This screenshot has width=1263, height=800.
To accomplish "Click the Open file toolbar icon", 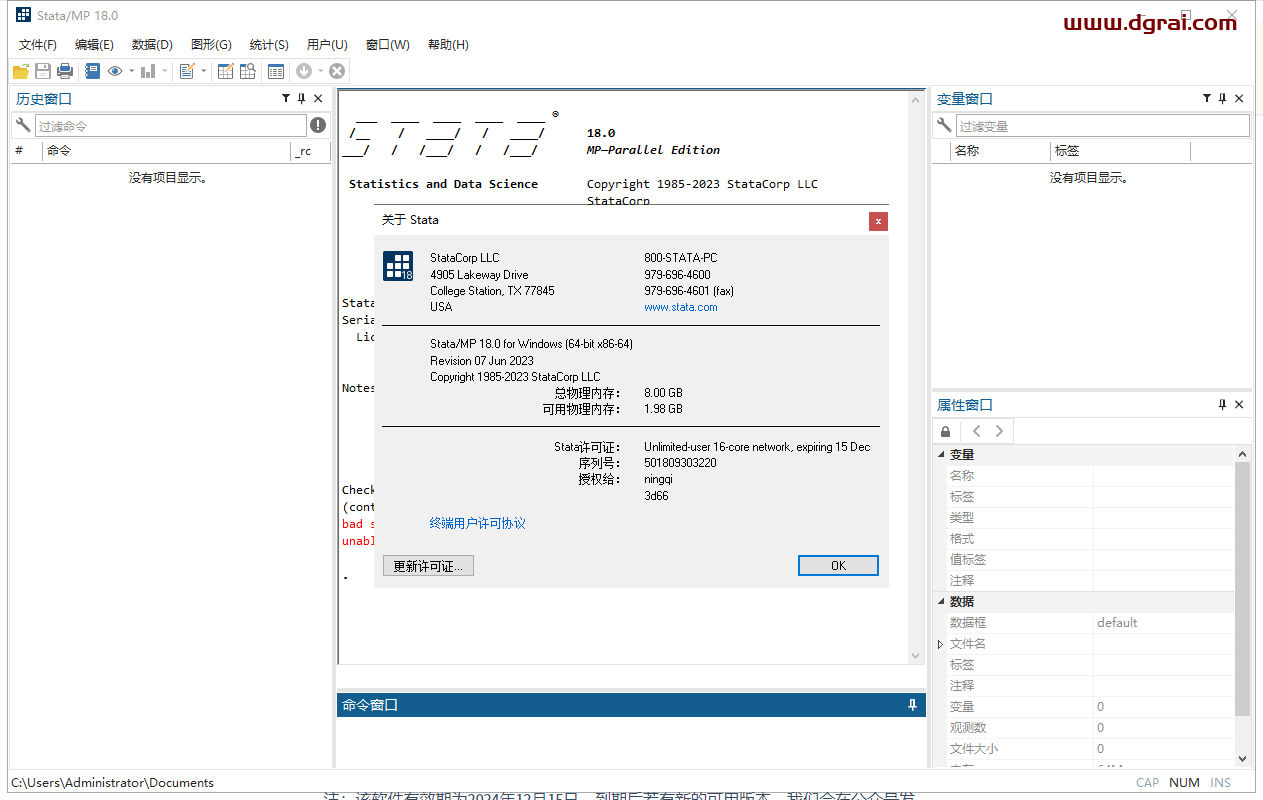I will click(20, 71).
